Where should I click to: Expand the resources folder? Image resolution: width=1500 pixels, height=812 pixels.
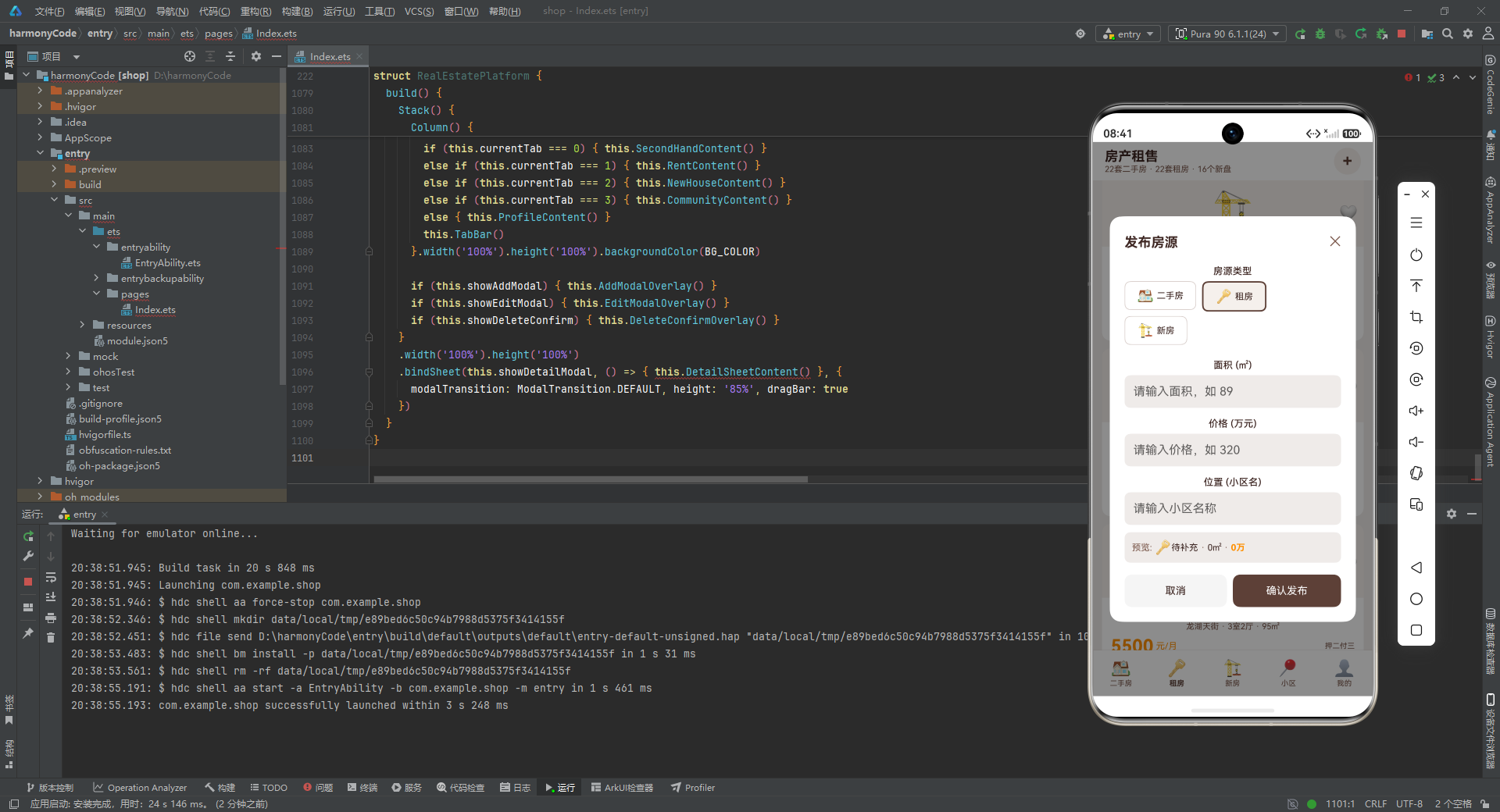(x=82, y=325)
